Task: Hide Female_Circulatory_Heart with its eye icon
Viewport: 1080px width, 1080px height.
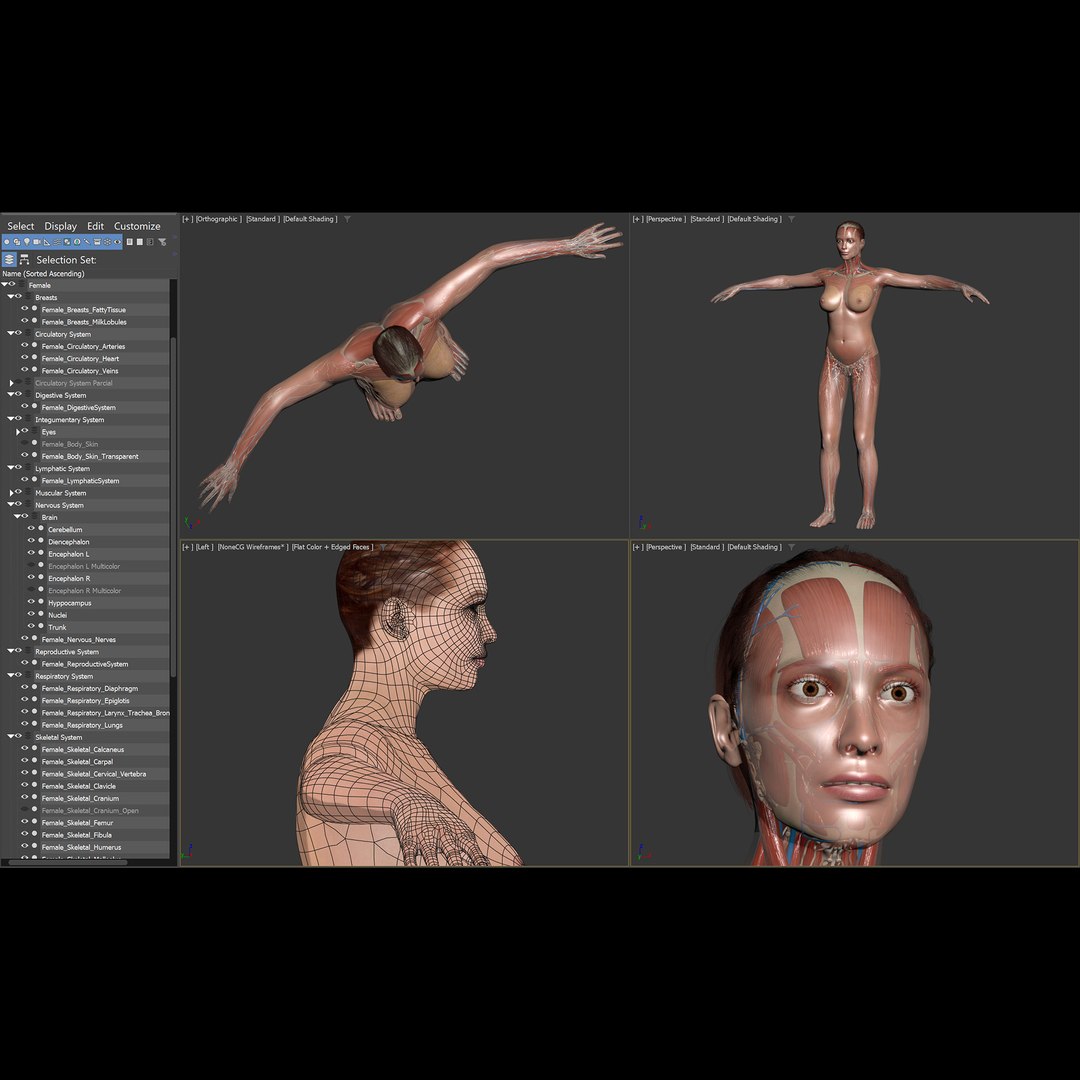Action: [x=24, y=358]
